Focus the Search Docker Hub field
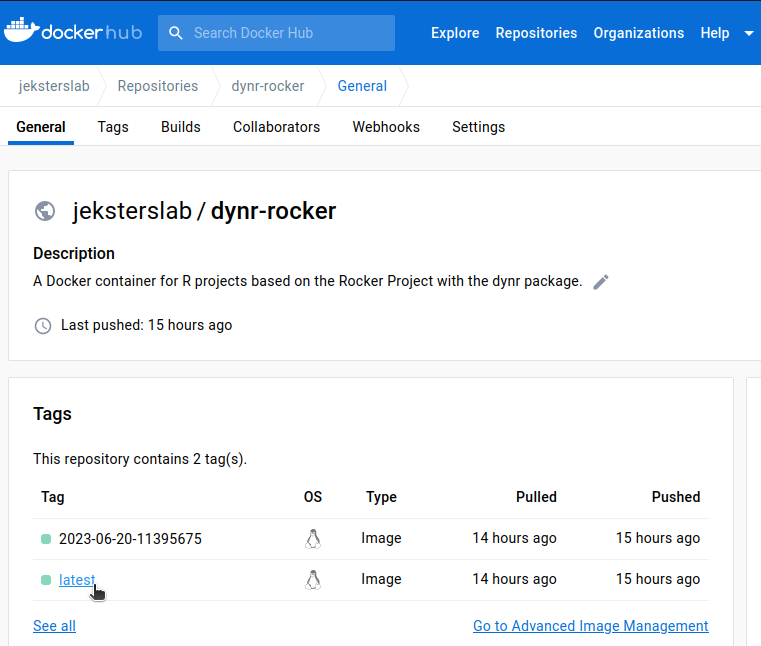The width and height of the screenshot is (761, 646). click(x=276, y=33)
